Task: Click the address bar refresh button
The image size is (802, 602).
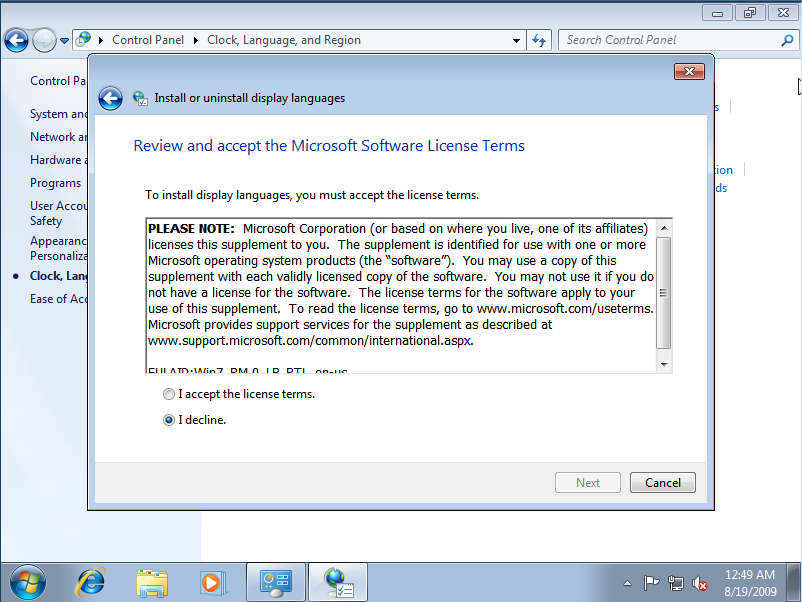Action: click(x=539, y=40)
